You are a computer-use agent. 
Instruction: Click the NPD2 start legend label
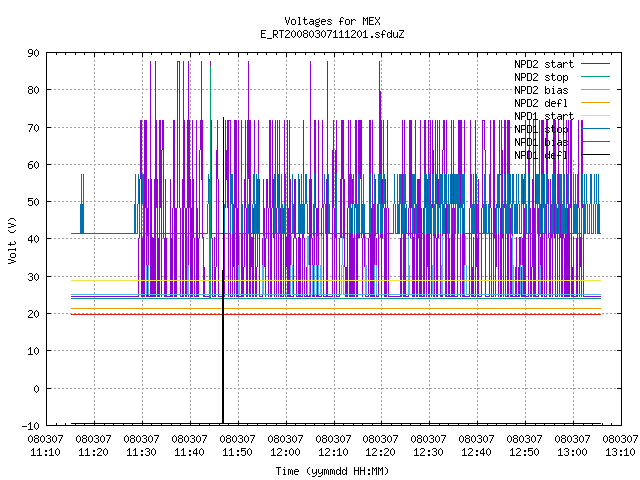[x=544, y=64]
